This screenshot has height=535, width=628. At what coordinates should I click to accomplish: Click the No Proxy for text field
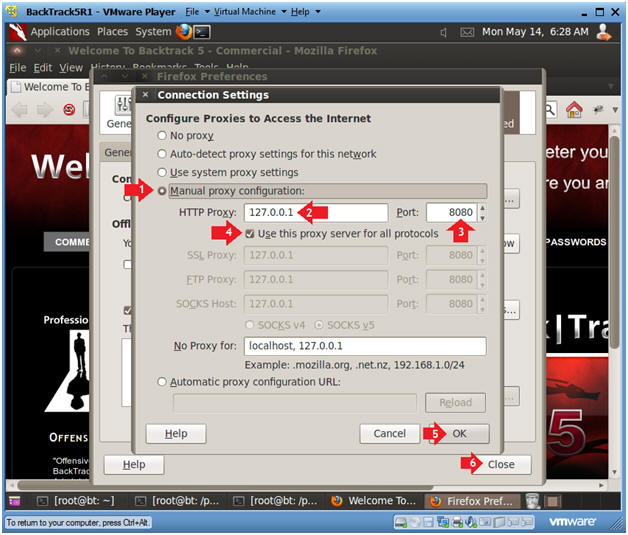pyautogui.click(x=365, y=346)
